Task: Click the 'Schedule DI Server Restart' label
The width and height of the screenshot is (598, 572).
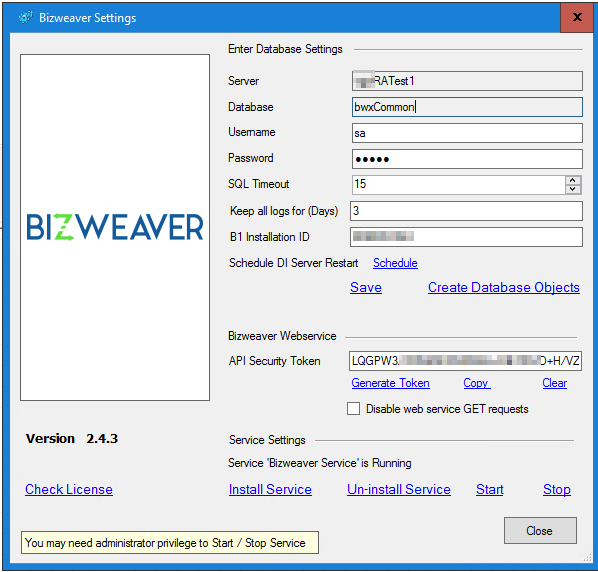Action: coord(294,263)
